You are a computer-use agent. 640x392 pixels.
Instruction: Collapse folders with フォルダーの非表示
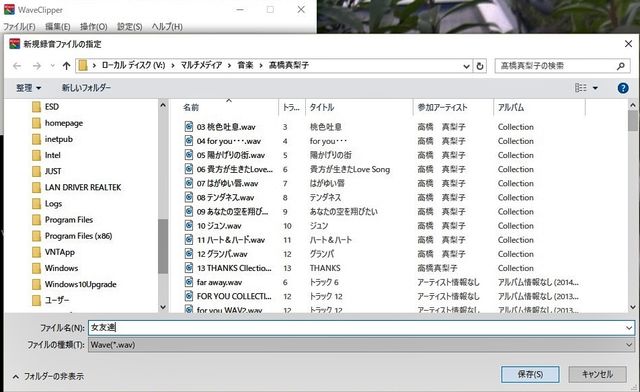pyautogui.click(x=48, y=376)
